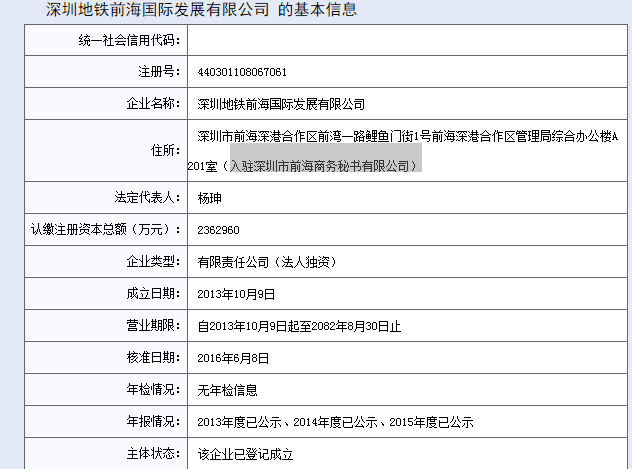The image size is (632, 469).
Task: Click the term 自2013年10月9日起至2082年8月30日止
Action: [x=299, y=326]
